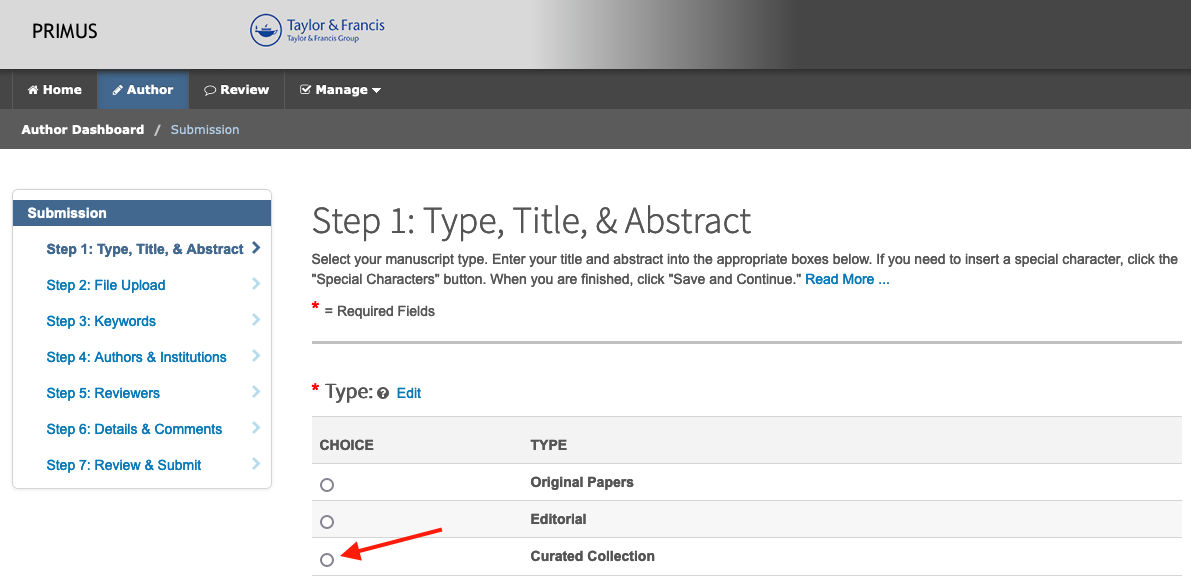Click the arrow next to Step 7: Review & Submit
The image size is (1191, 583).
[x=256, y=465]
